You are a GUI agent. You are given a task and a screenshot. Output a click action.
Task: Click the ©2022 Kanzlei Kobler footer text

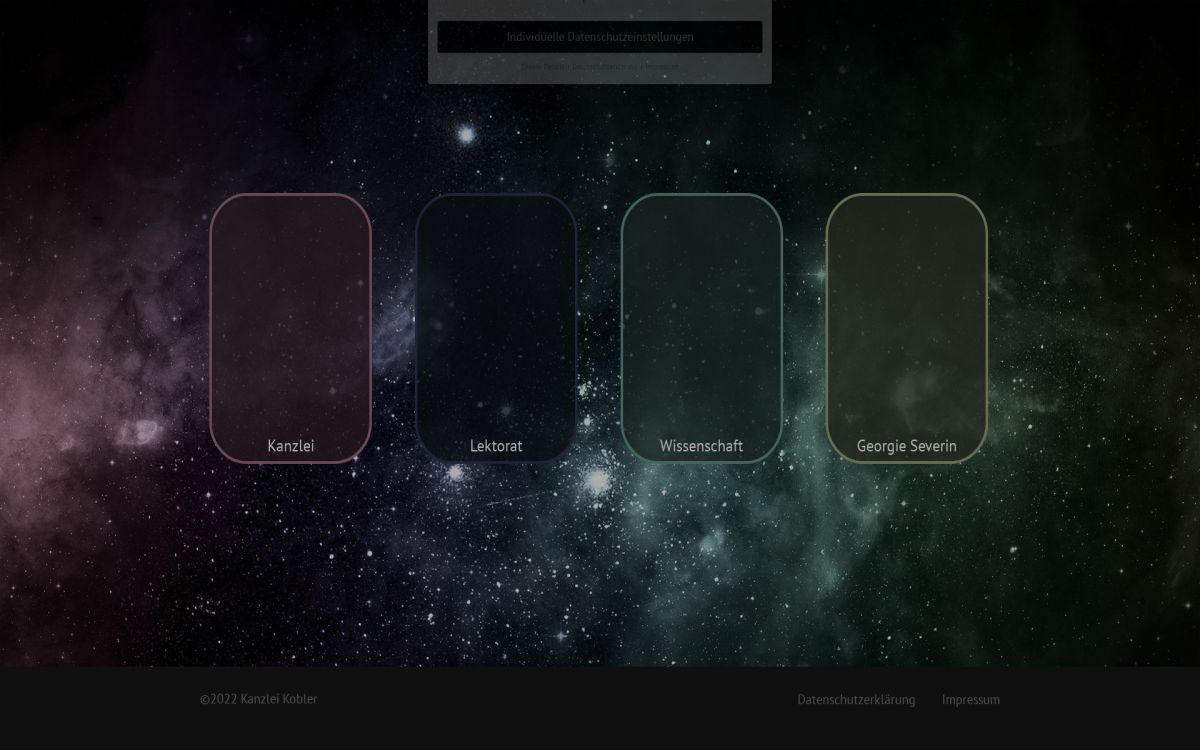click(x=258, y=700)
